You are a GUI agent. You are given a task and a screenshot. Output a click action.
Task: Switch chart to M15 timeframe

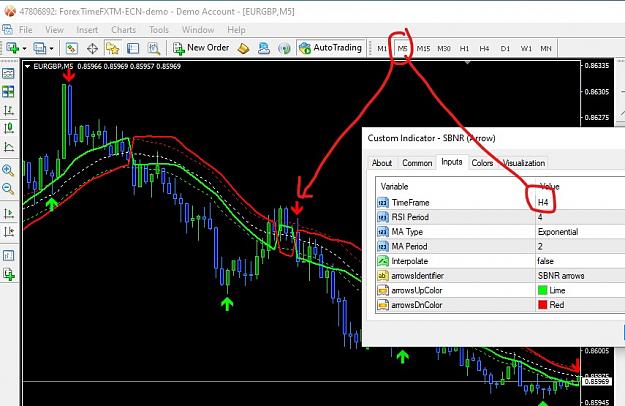pyautogui.click(x=423, y=49)
